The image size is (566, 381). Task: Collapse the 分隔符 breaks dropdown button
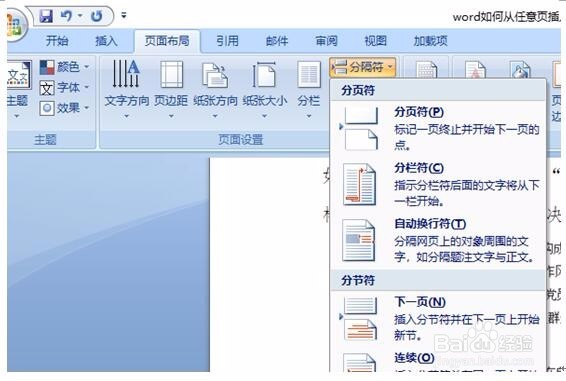coord(362,67)
